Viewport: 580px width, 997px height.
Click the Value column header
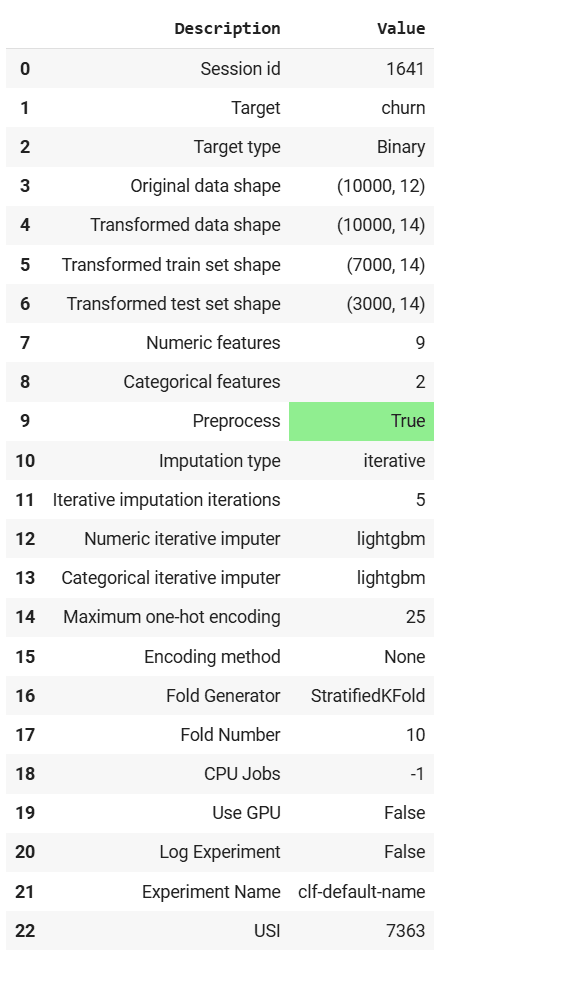coord(401,29)
